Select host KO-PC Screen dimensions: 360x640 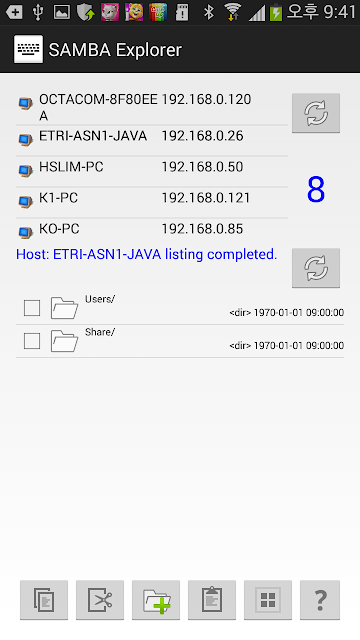(152, 231)
